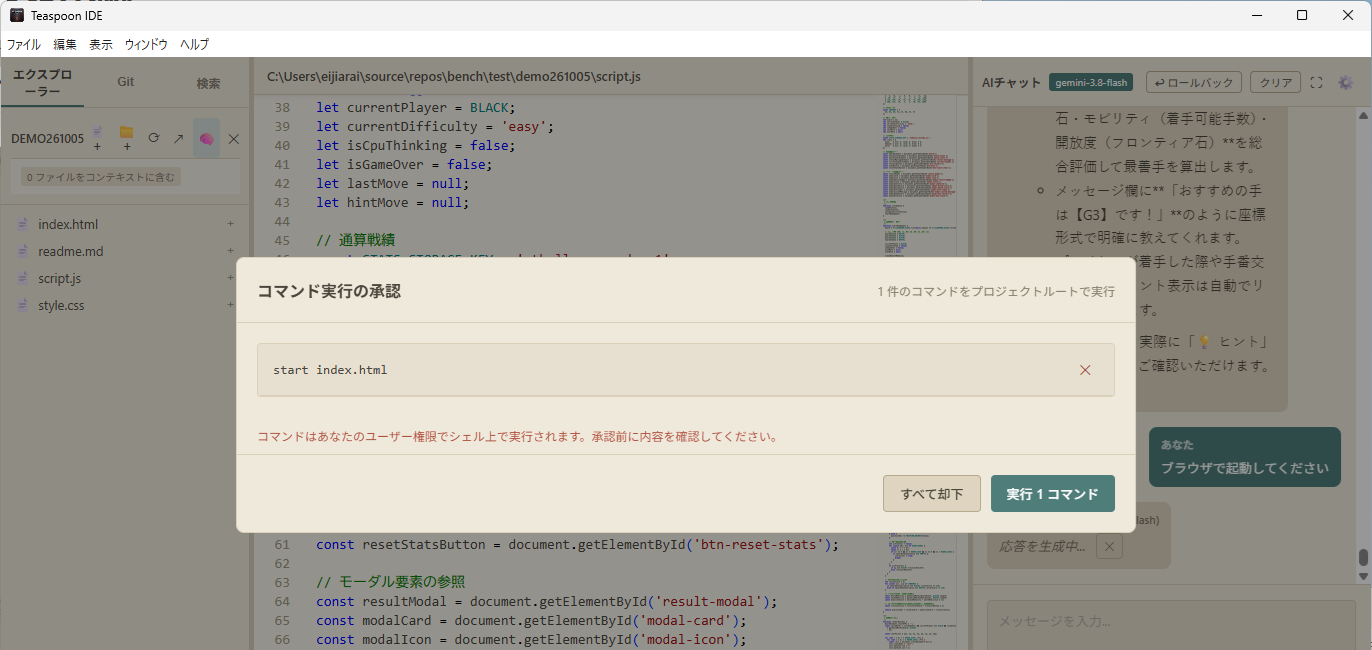The width and height of the screenshot is (1372, 650).
Task: Click code line 'let hintMove = null;'
Action: point(392,202)
